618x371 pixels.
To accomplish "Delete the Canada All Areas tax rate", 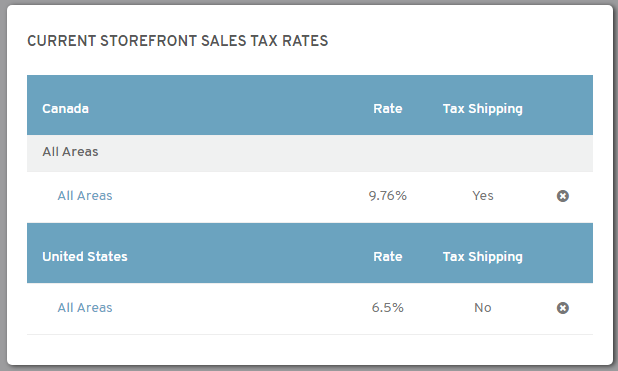I will tap(562, 196).
